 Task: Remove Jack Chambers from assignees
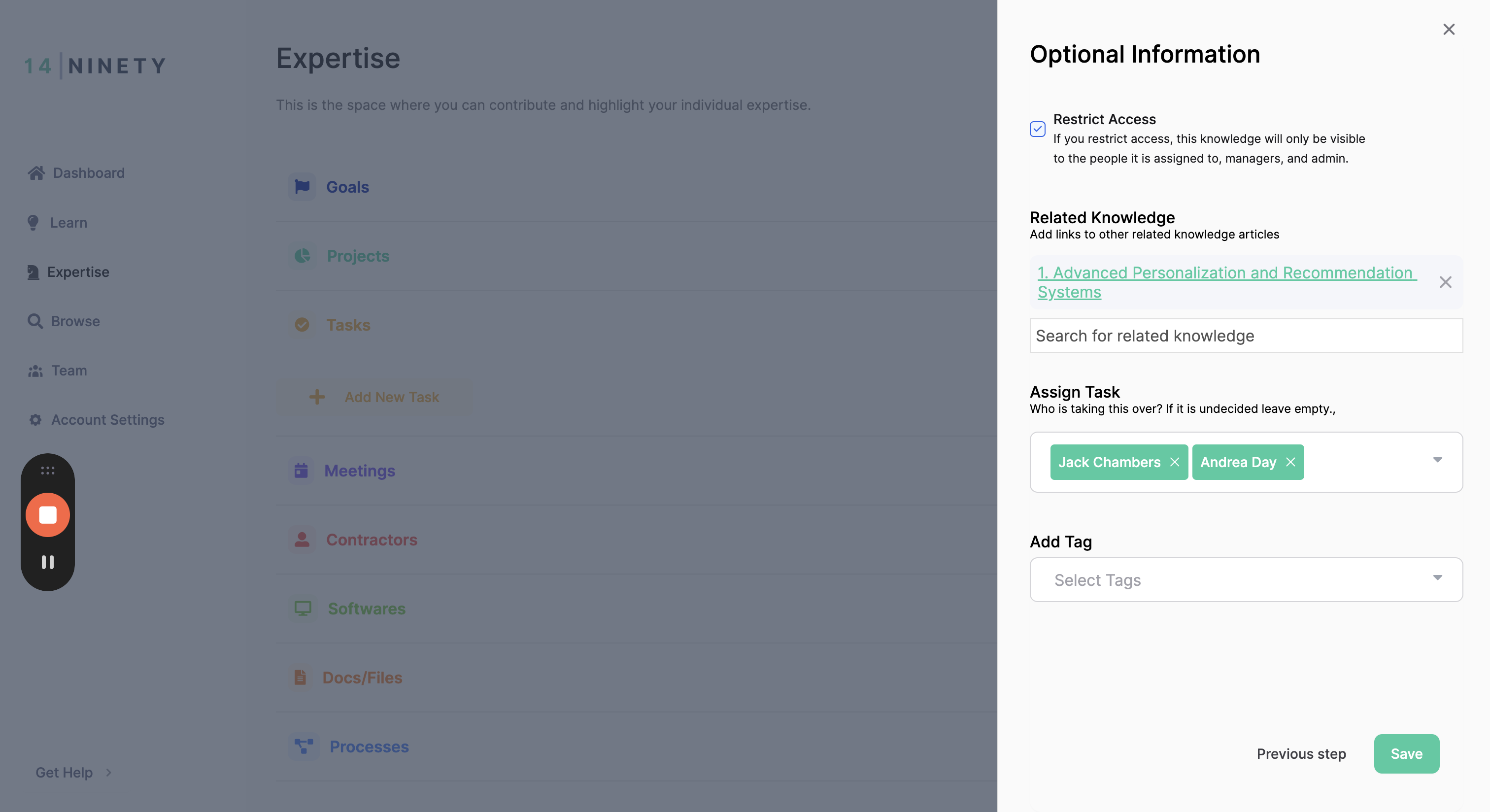[x=1174, y=462]
